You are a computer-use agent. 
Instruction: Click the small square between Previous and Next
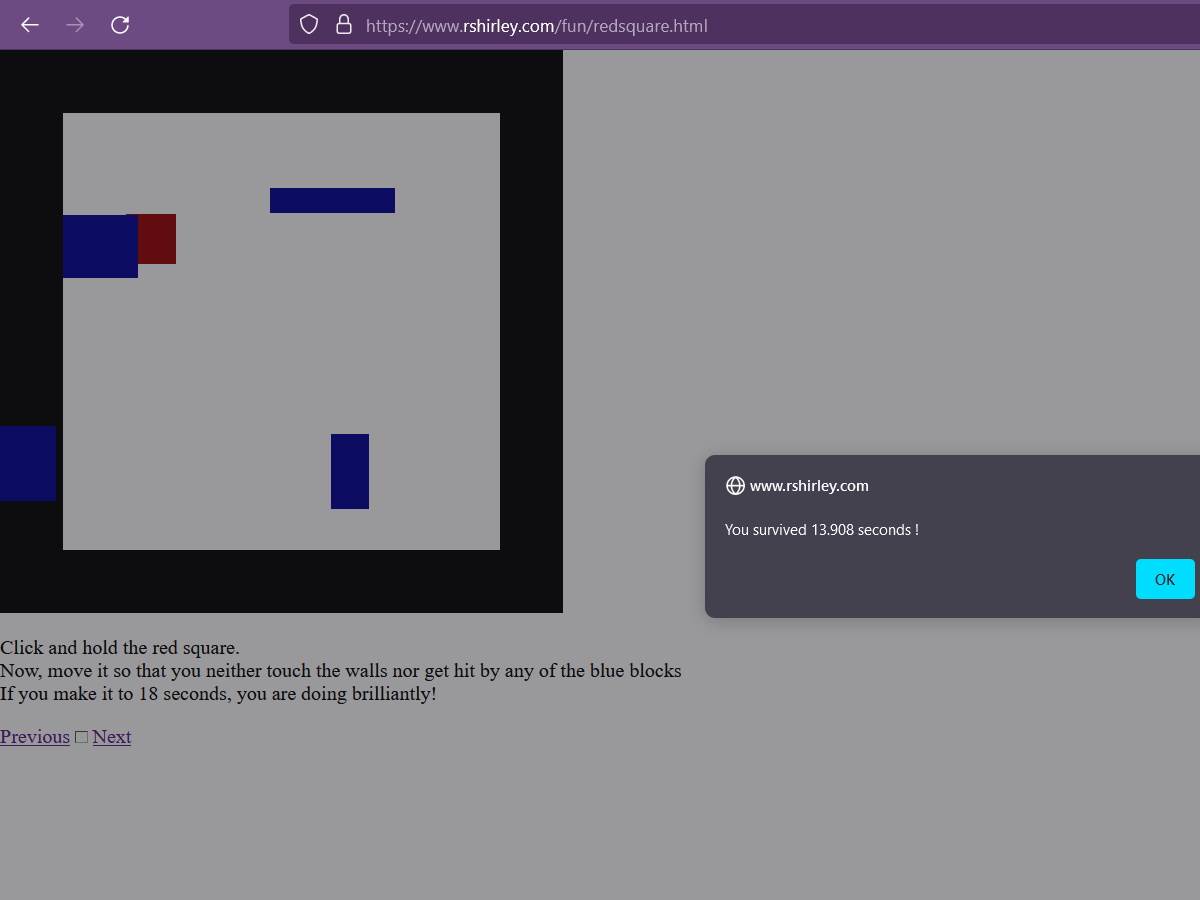tap(81, 737)
